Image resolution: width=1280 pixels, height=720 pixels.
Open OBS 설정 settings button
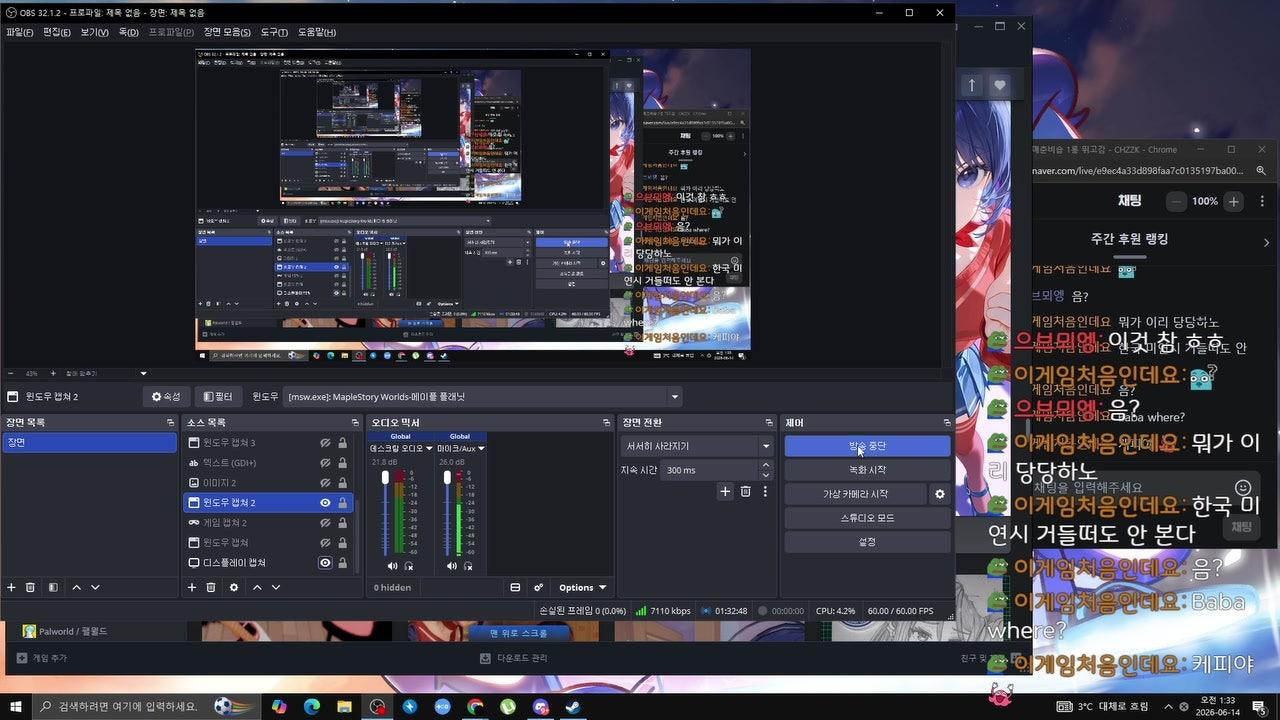(867, 542)
